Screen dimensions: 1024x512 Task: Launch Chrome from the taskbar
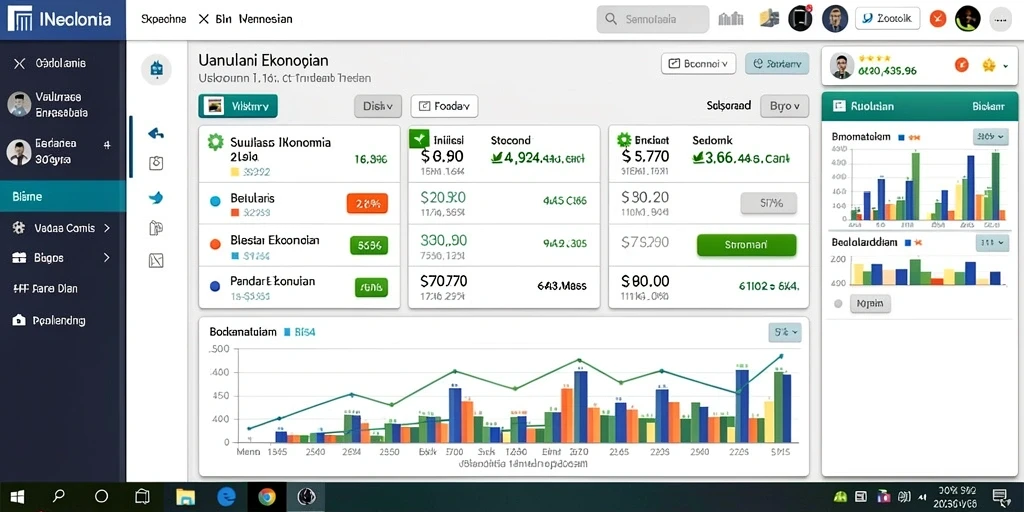(x=266, y=496)
